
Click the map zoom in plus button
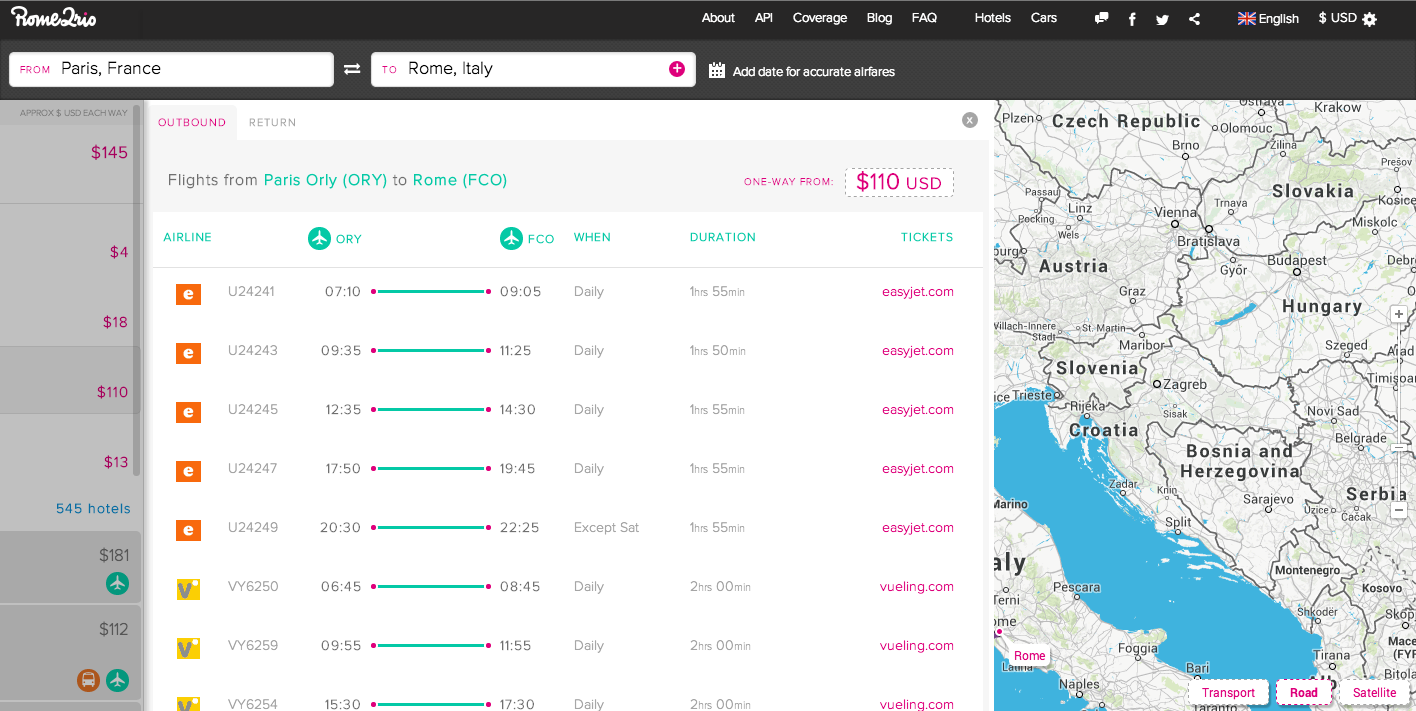pyautogui.click(x=1399, y=314)
